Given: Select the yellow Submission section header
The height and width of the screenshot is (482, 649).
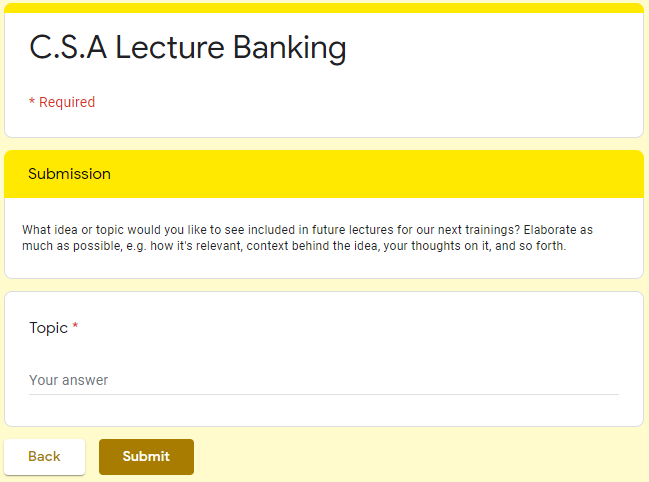Looking at the screenshot, I should coord(323,174).
